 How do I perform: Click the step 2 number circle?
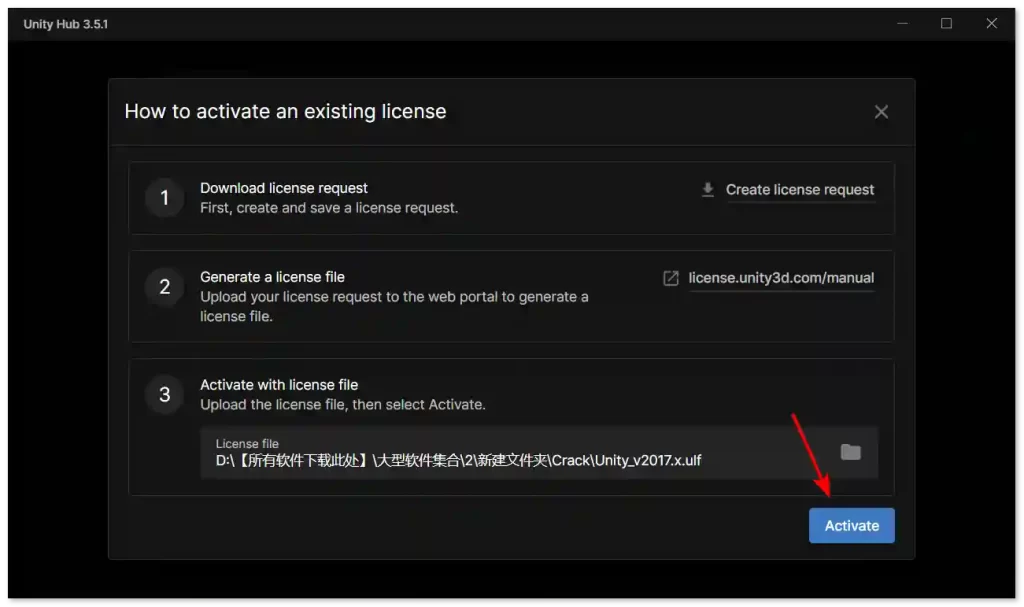click(165, 287)
